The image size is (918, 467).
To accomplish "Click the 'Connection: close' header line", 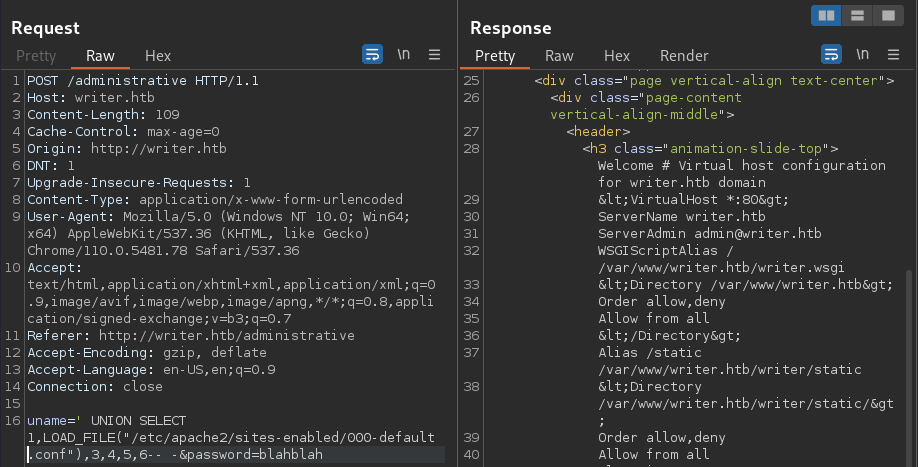I will (x=95, y=386).
